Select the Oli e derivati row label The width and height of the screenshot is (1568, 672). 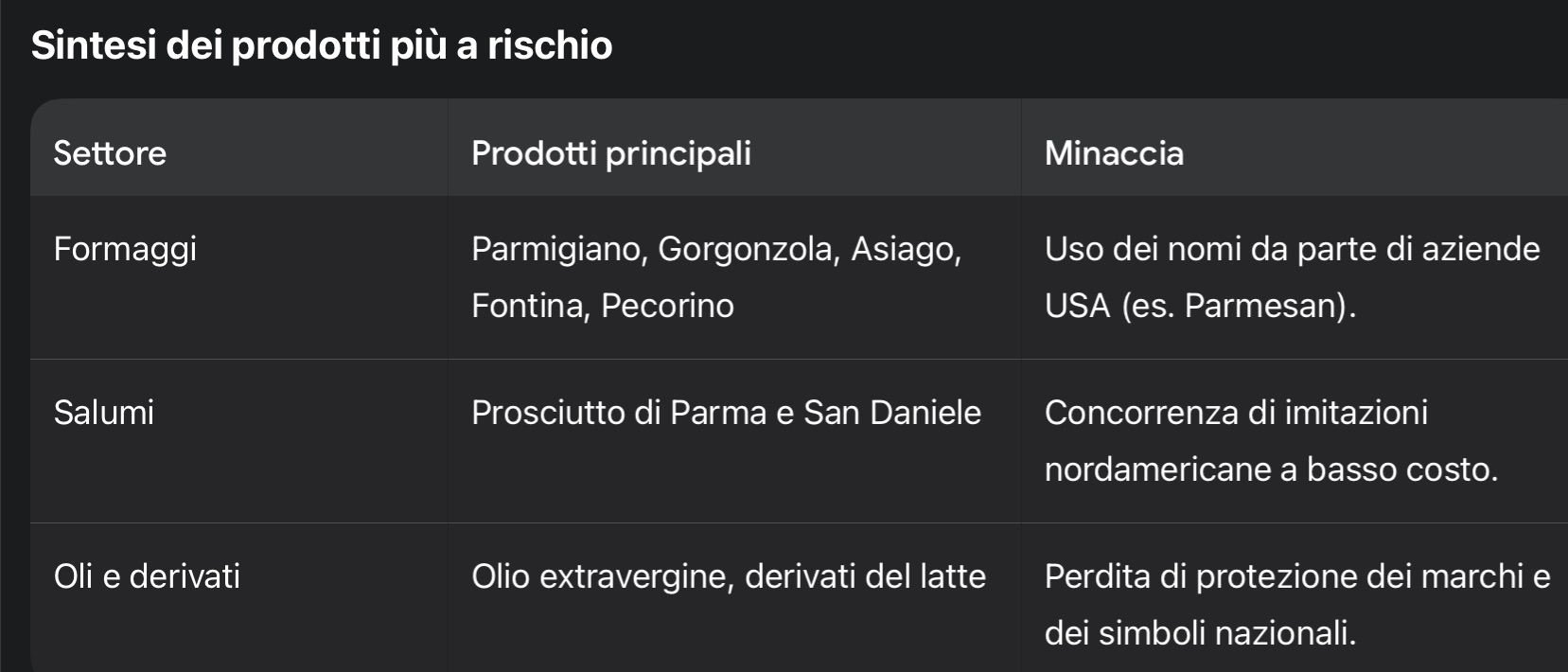[x=147, y=576]
